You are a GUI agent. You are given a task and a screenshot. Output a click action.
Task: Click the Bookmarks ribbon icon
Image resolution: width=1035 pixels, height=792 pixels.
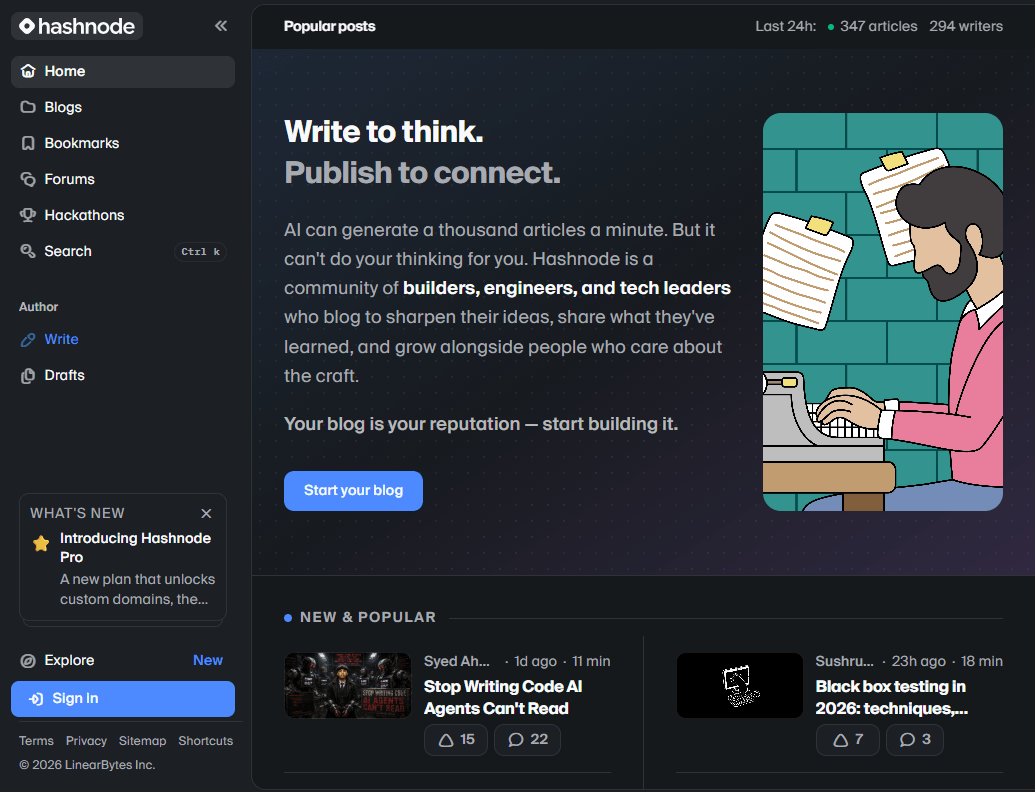[x=28, y=143]
